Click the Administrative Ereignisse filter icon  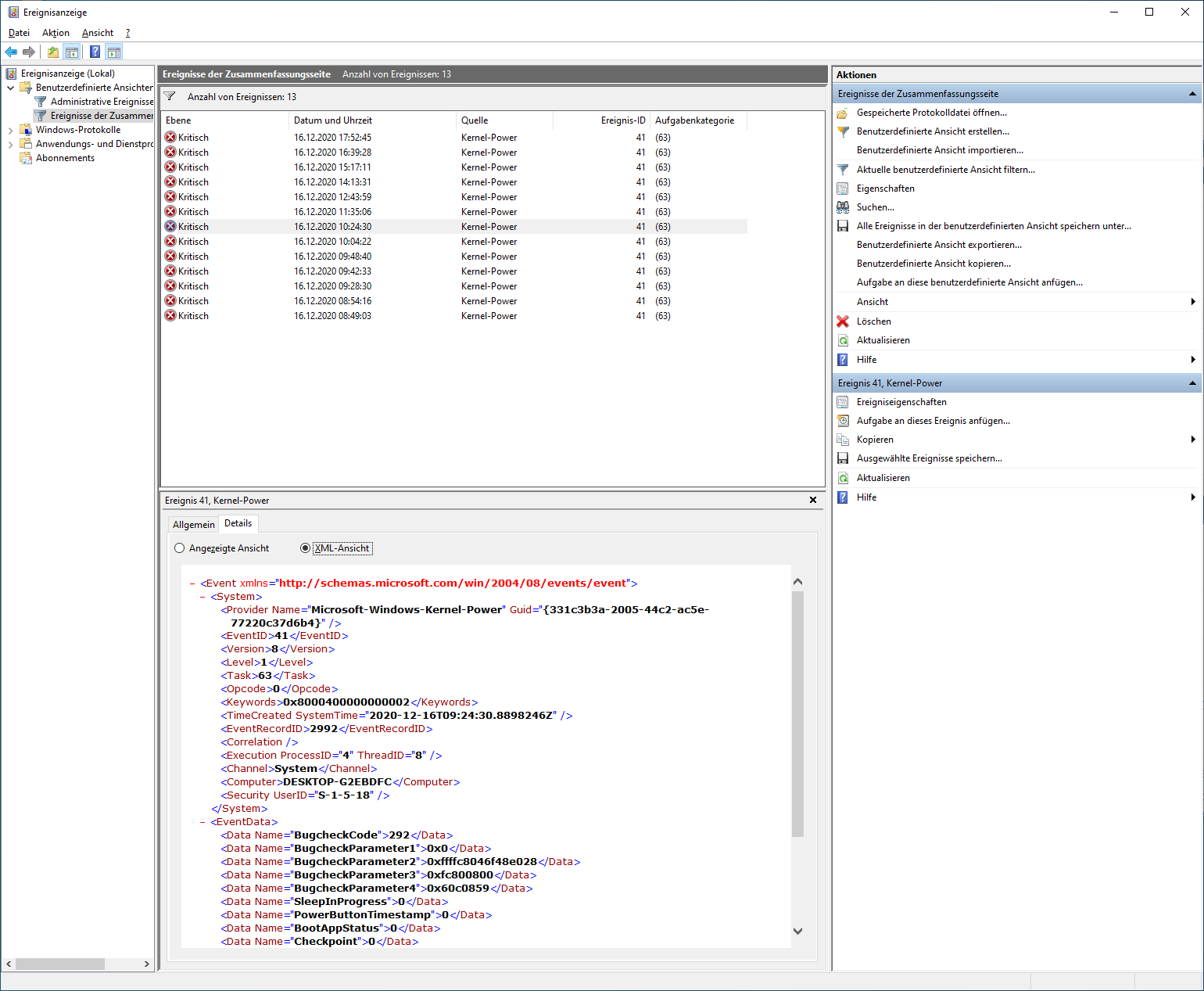pos(41,102)
